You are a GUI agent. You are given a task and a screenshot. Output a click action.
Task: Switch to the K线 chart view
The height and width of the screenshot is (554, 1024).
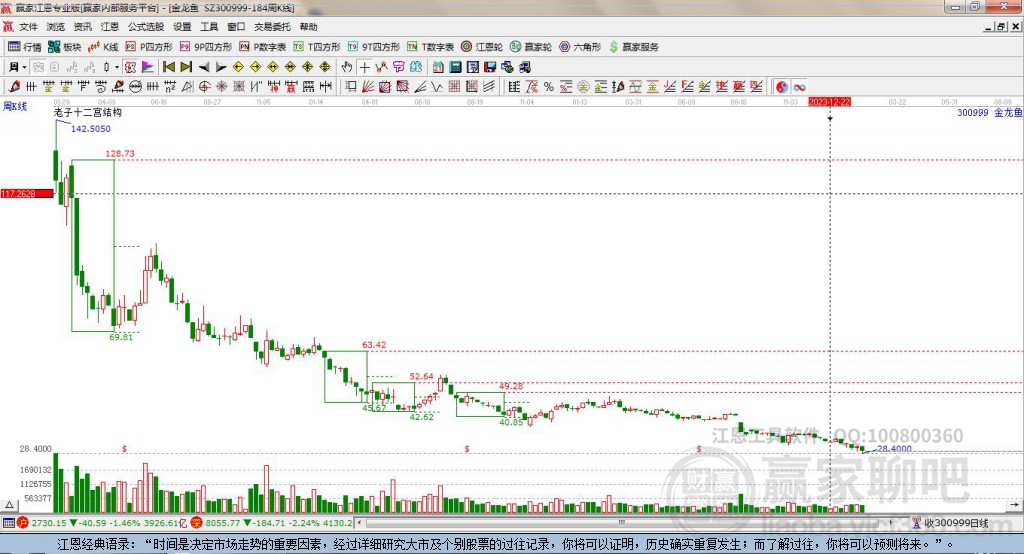[103, 47]
